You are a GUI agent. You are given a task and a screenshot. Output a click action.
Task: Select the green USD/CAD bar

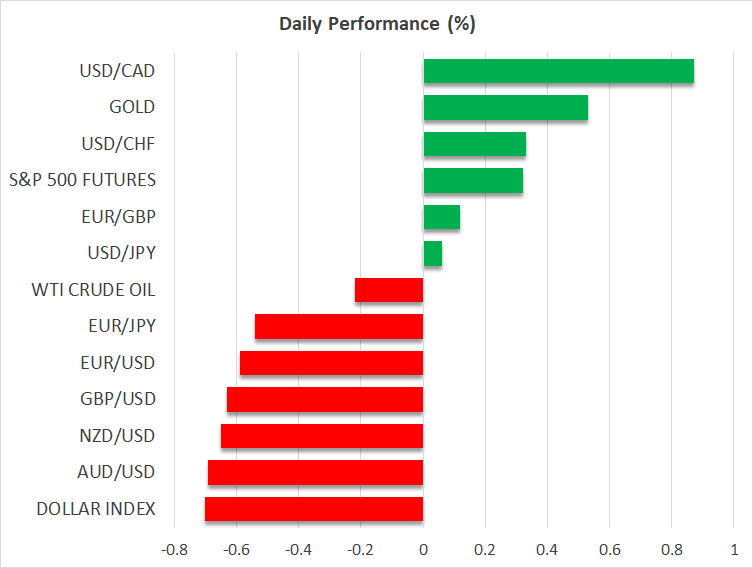click(558, 72)
